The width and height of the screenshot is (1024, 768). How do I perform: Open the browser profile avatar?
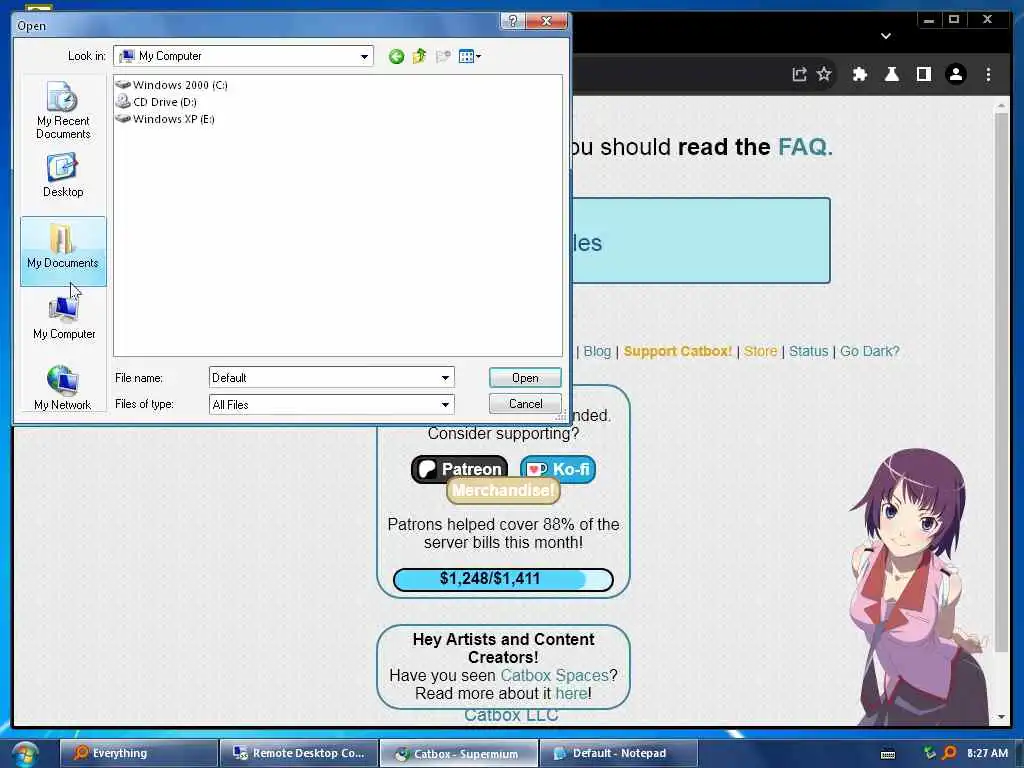pos(955,74)
